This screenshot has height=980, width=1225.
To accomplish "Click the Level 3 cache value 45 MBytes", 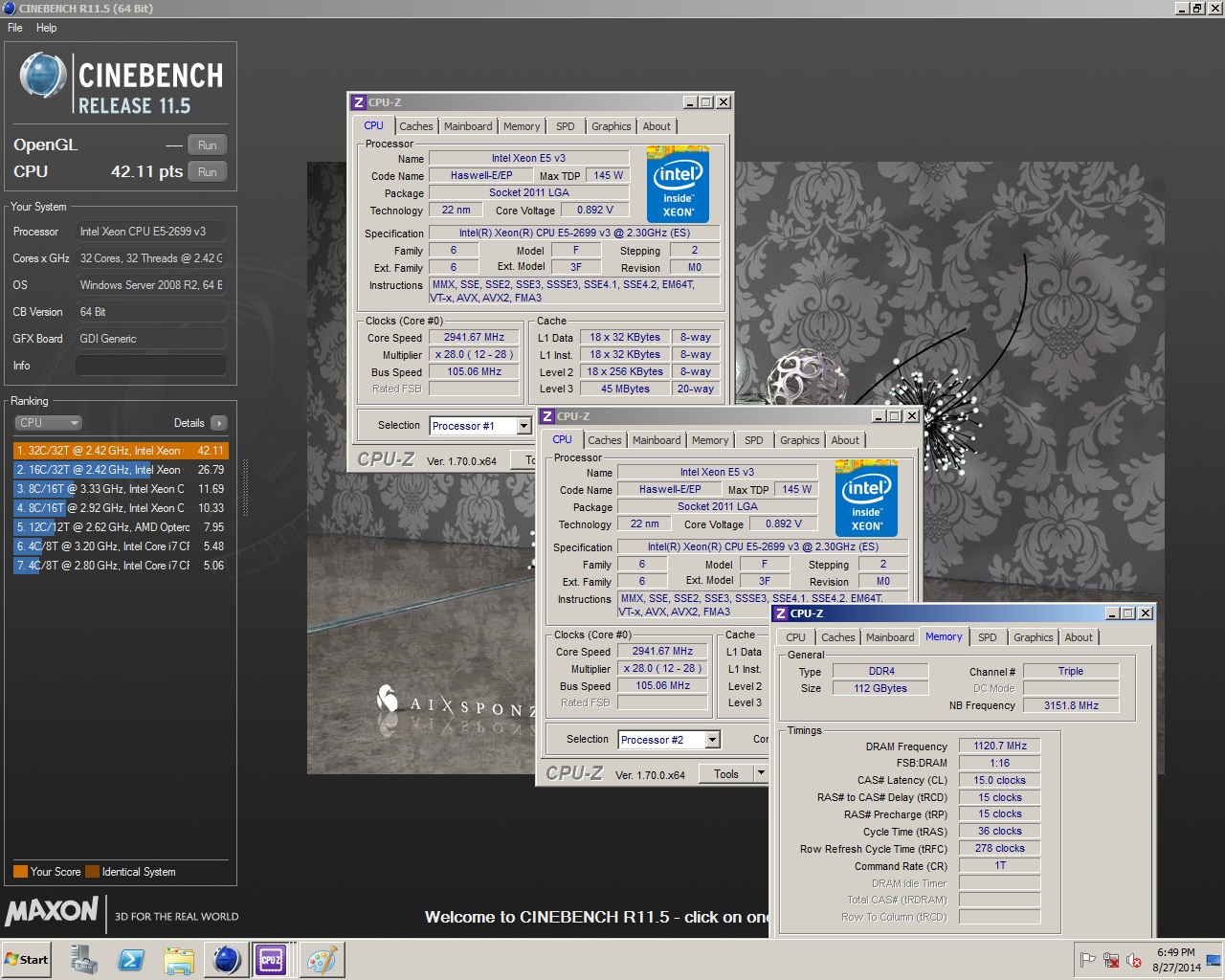I will click(625, 389).
